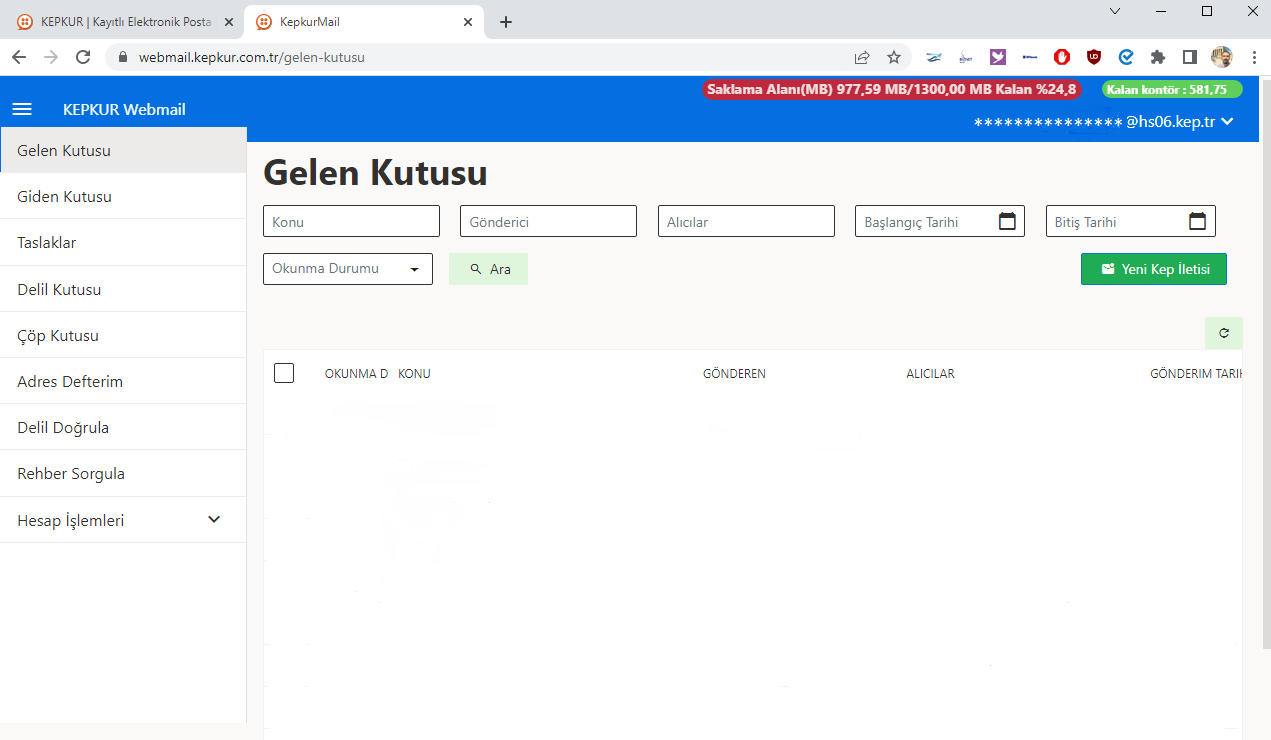Click the KEPKUR Webmail header title
The width and height of the screenshot is (1271, 740).
(x=124, y=110)
